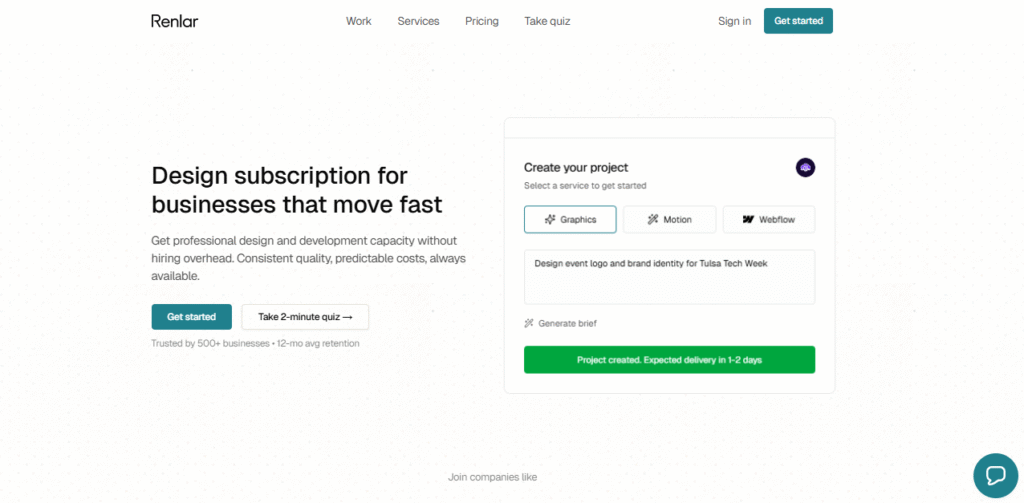Go to Services in the navigation
Image resolution: width=1024 pixels, height=503 pixels.
pyautogui.click(x=418, y=21)
